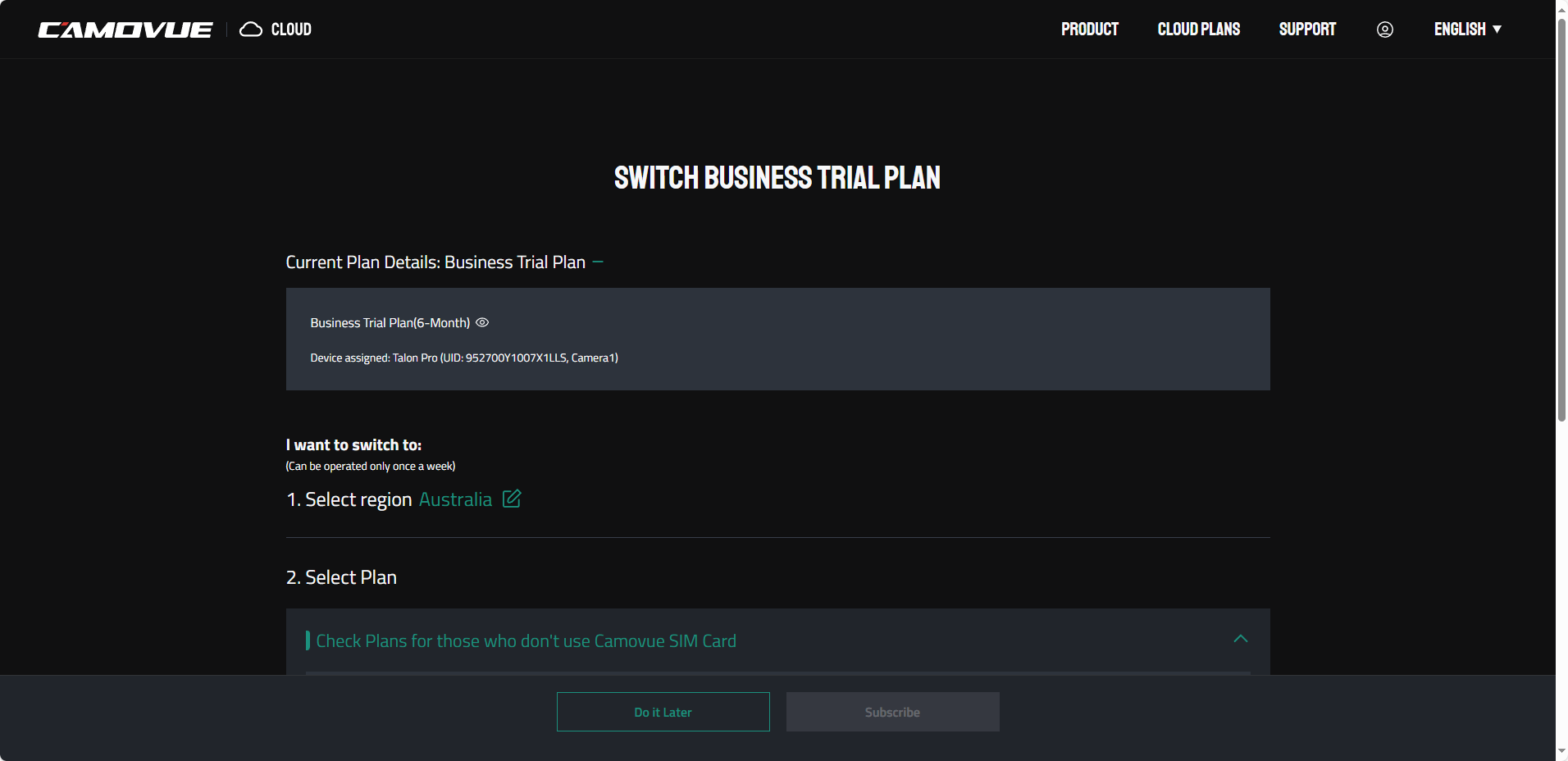Click the Australia region link
Image resolution: width=1568 pixels, height=761 pixels.
pyautogui.click(x=455, y=499)
